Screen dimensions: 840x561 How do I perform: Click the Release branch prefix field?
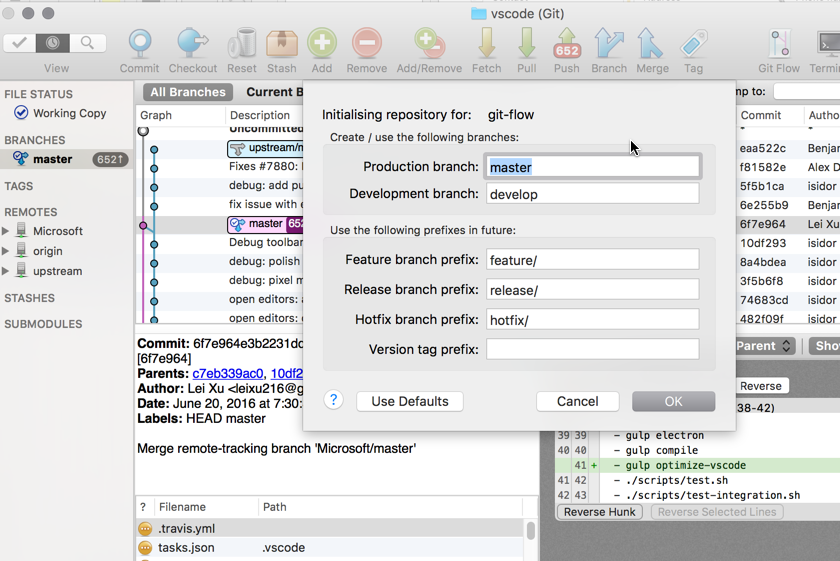click(x=592, y=290)
